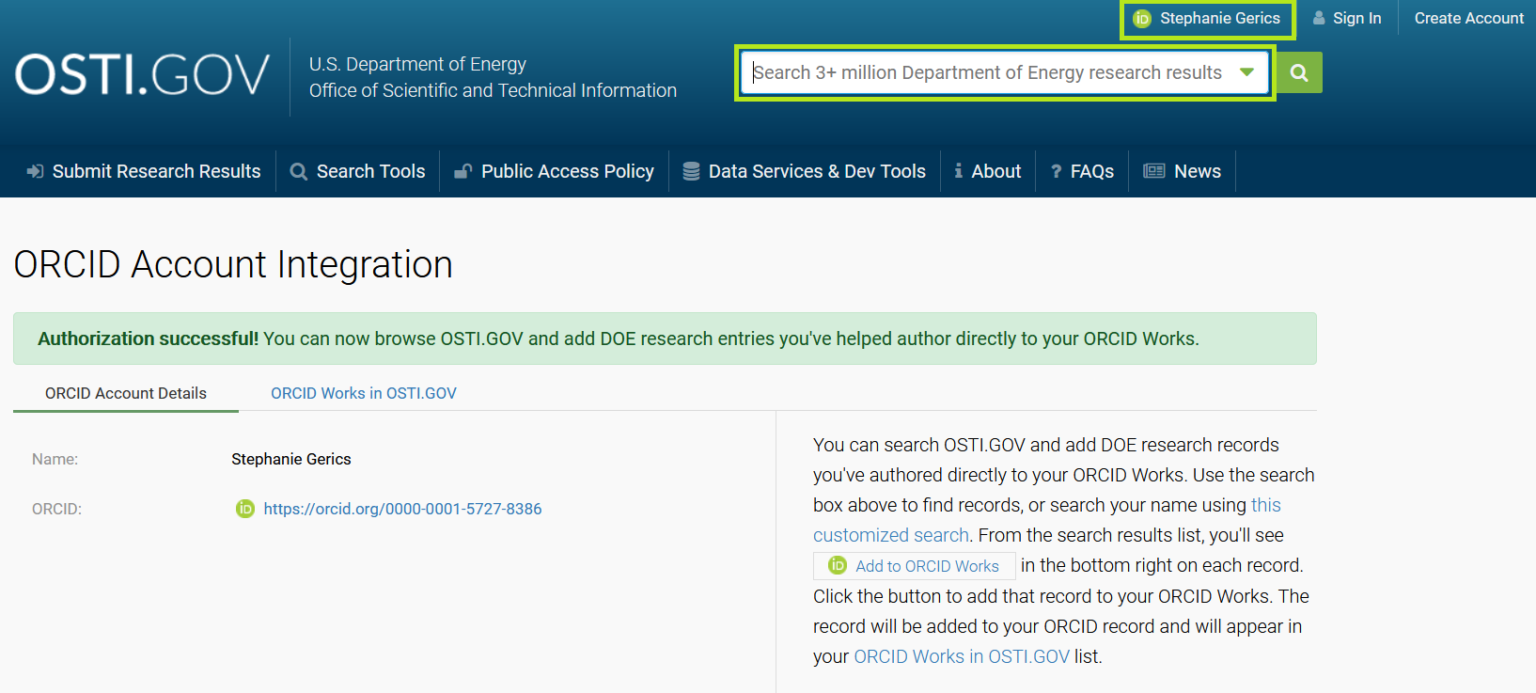Image resolution: width=1536 pixels, height=693 pixels.
Task: Click the Name value 'Stephanie Gerics'
Action: click(291, 459)
